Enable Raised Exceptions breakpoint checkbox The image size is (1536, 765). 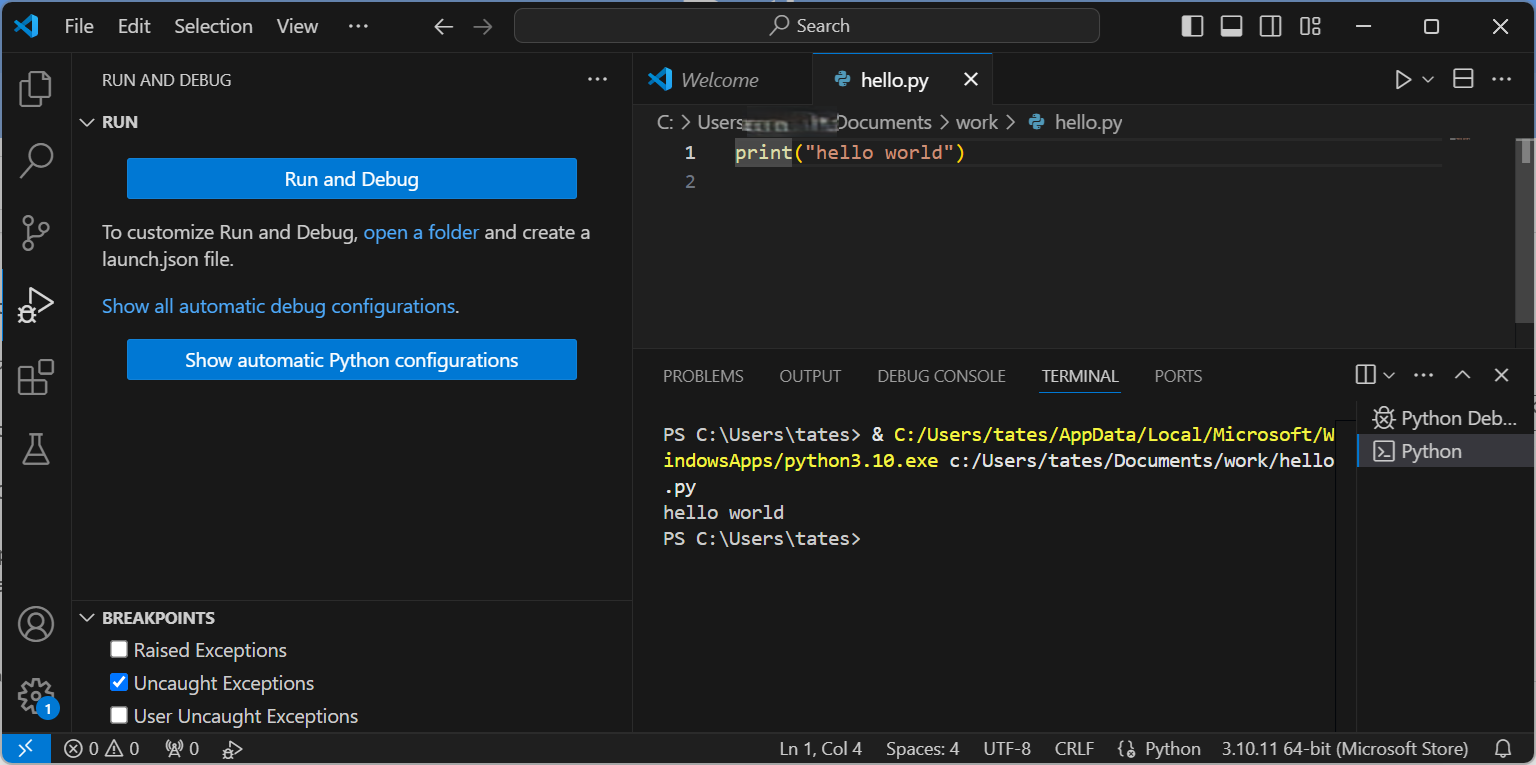coord(119,650)
